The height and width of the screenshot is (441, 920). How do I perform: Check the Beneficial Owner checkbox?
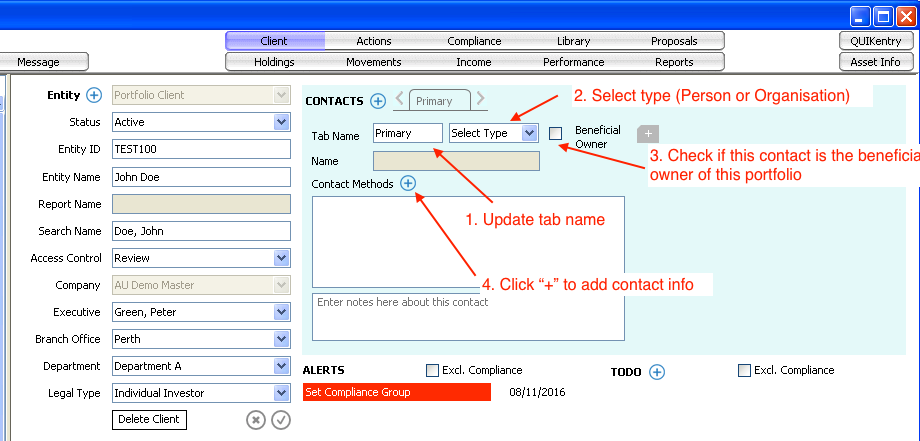pos(556,133)
